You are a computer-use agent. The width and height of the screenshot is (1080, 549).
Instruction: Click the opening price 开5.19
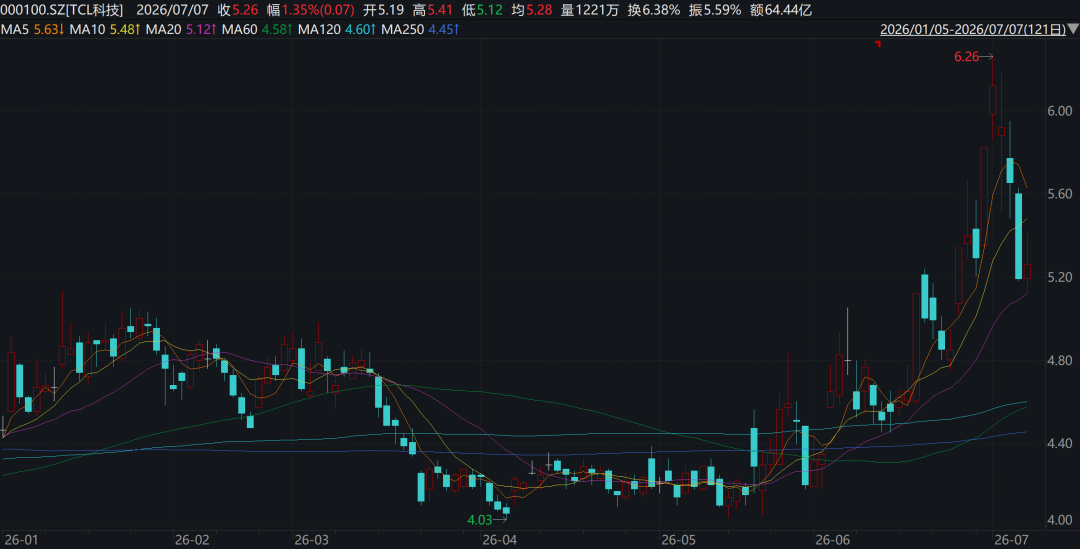tap(383, 10)
